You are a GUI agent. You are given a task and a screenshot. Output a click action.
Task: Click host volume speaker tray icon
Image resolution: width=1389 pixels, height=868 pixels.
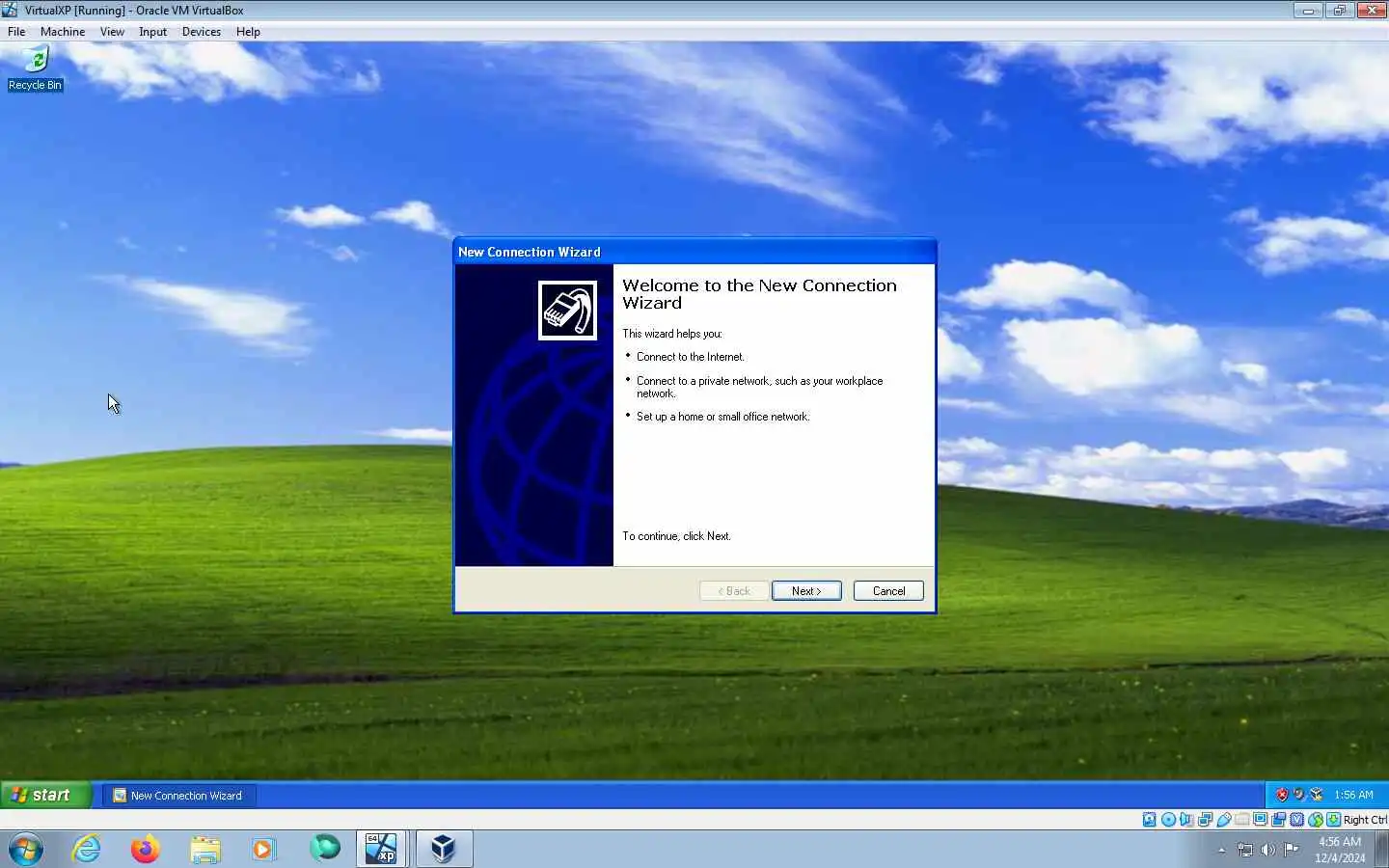1267,850
